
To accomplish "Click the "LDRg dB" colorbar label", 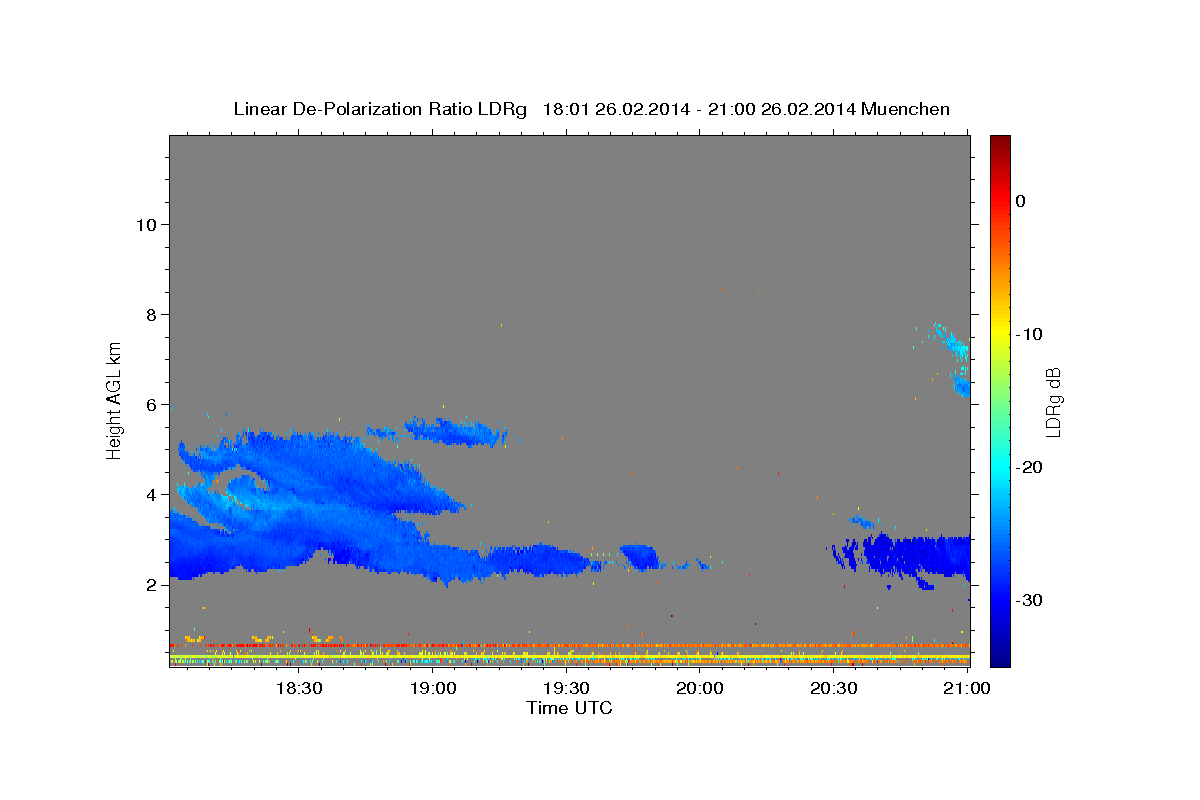I will click(x=1053, y=402).
